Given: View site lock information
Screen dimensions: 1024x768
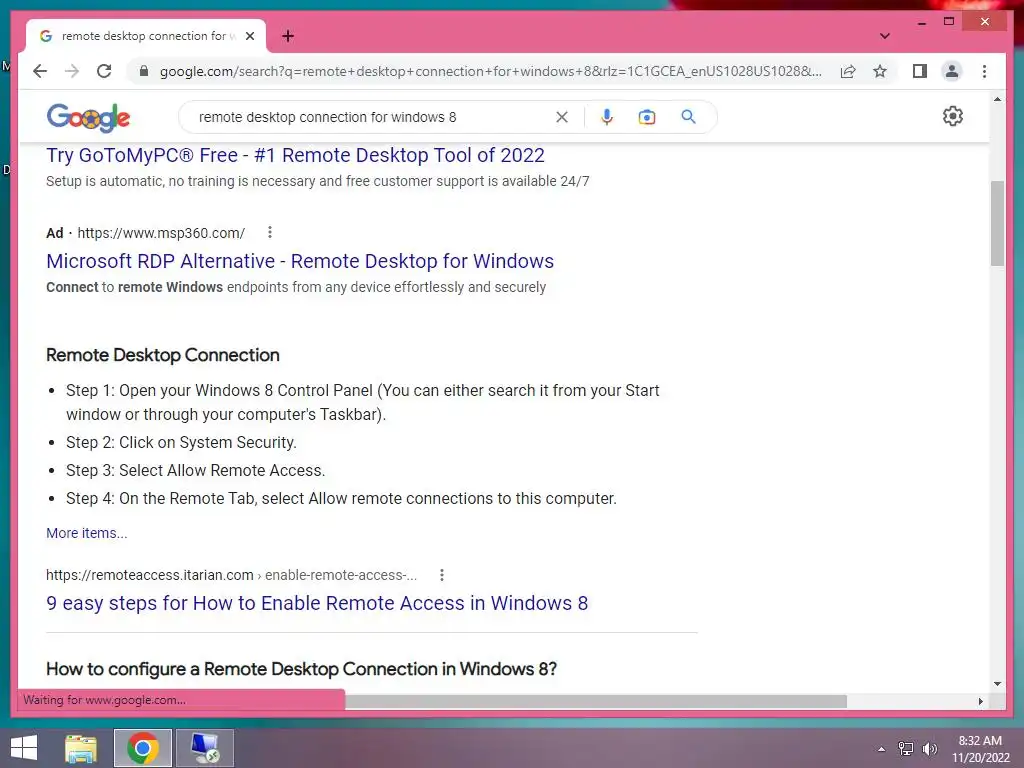Looking at the screenshot, I should [144, 71].
